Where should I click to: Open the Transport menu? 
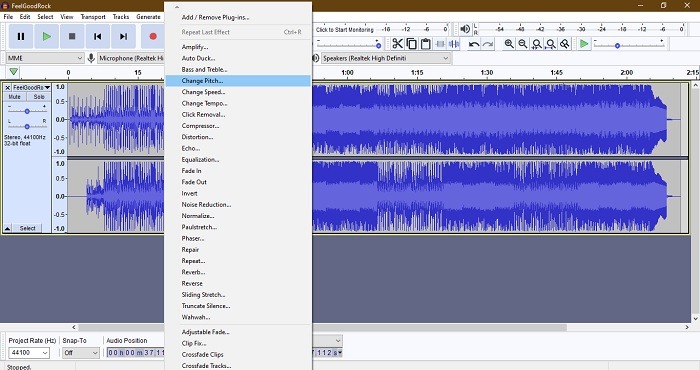tap(93, 17)
